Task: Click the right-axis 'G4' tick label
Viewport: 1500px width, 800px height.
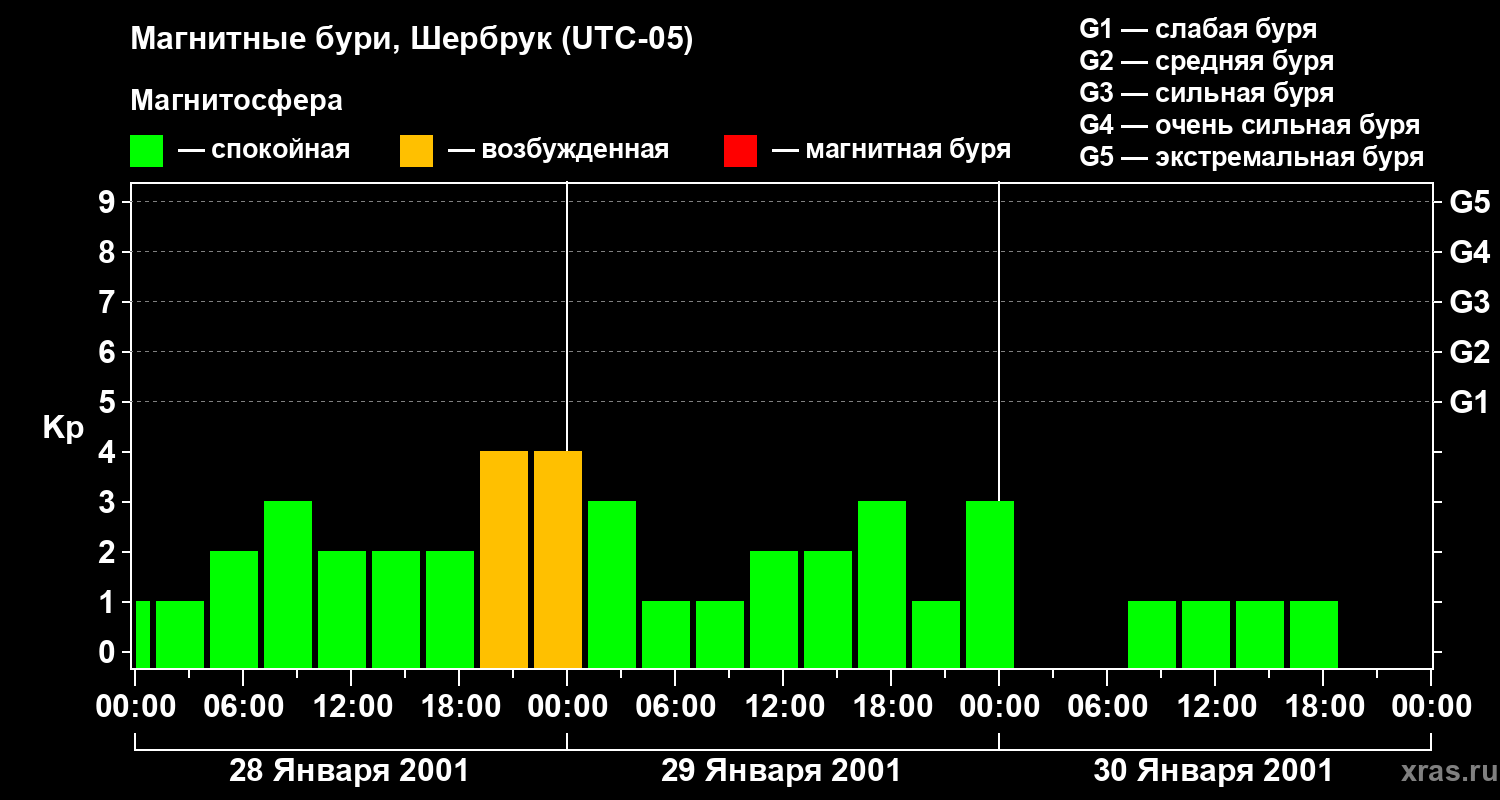Action: point(1469,252)
